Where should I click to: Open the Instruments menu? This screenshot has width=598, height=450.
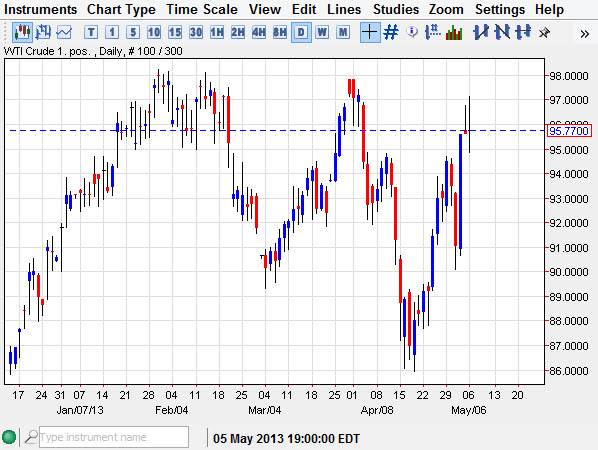(x=40, y=9)
